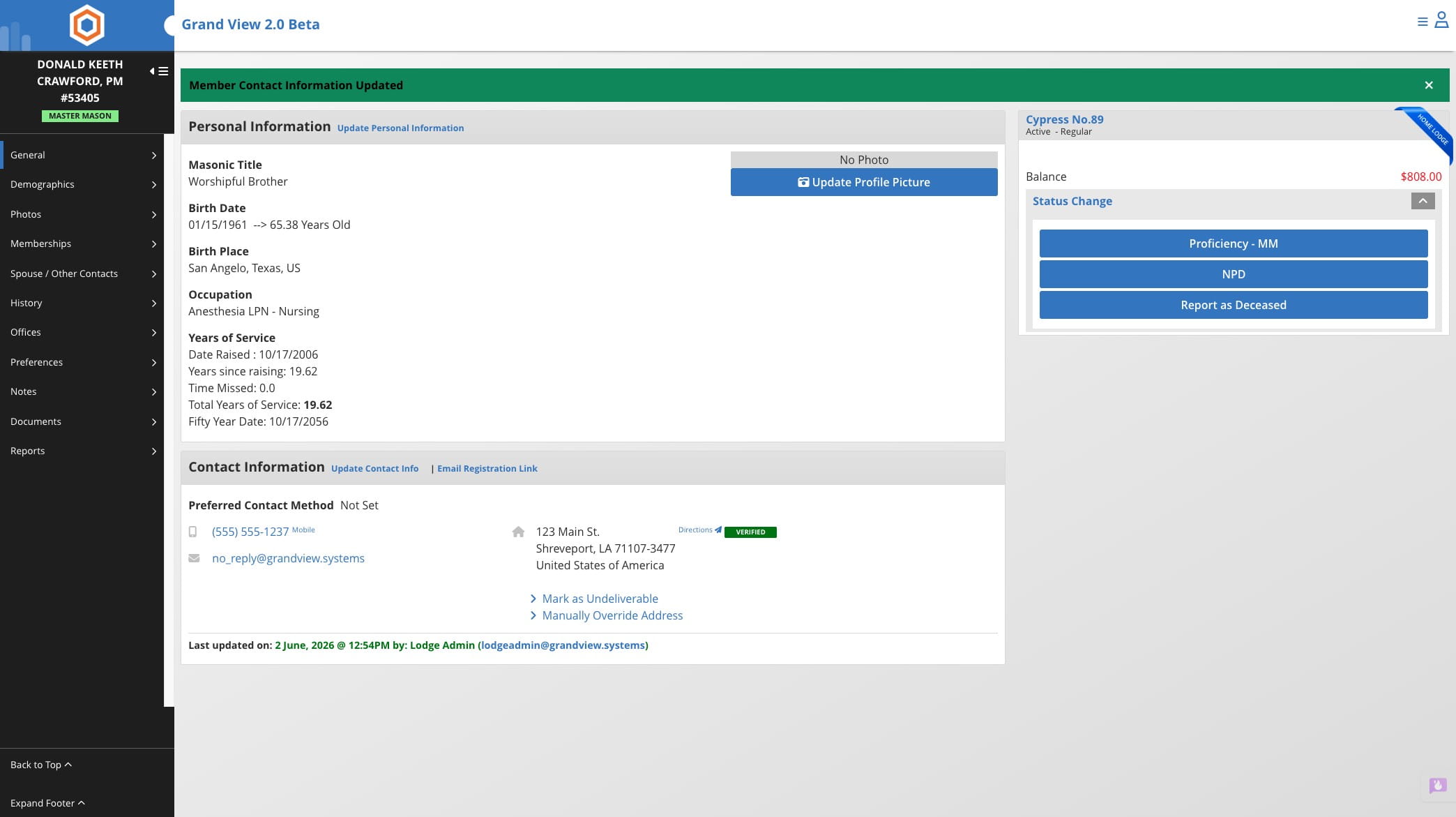The image size is (1456, 817).
Task: Click the Directions arrow icon
Action: [x=718, y=530]
